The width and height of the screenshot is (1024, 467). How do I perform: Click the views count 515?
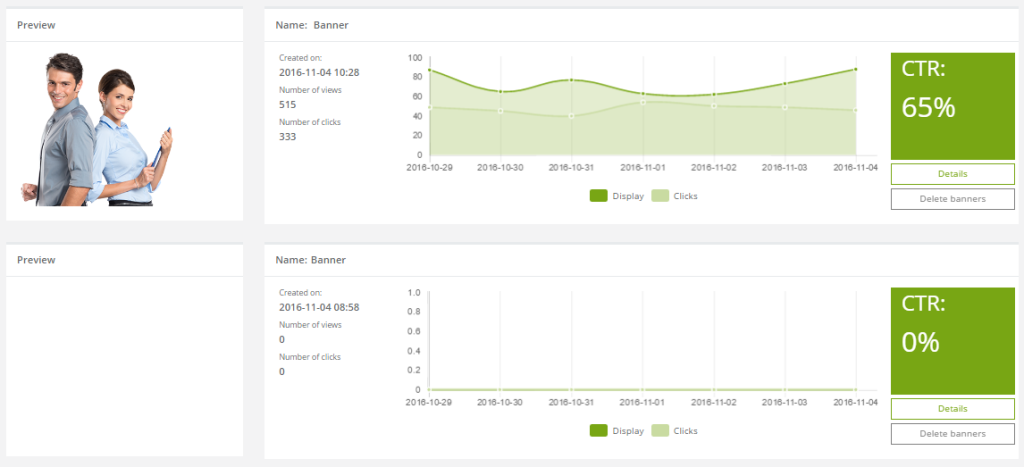coord(287,105)
